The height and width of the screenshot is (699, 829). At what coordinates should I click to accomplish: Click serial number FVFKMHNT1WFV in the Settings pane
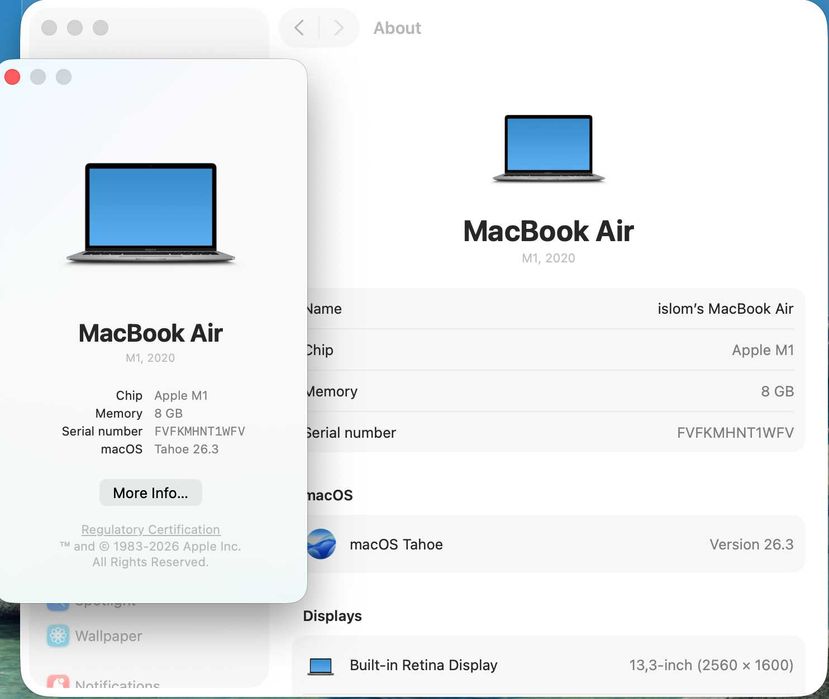coord(735,433)
